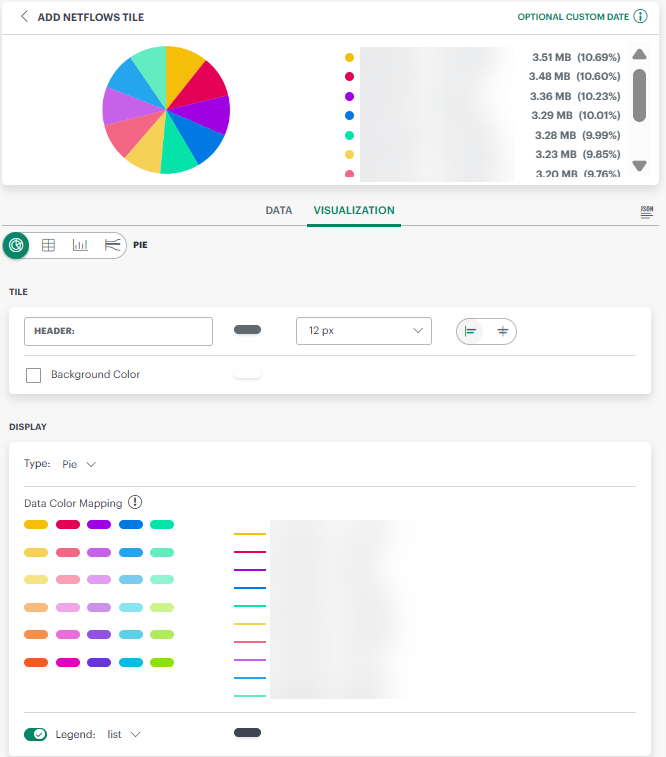The height and width of the screenshot is (757, 666).
Task: Choose the bar chart visualization icon
Action: pyautogui.click(x=80, y=245)
